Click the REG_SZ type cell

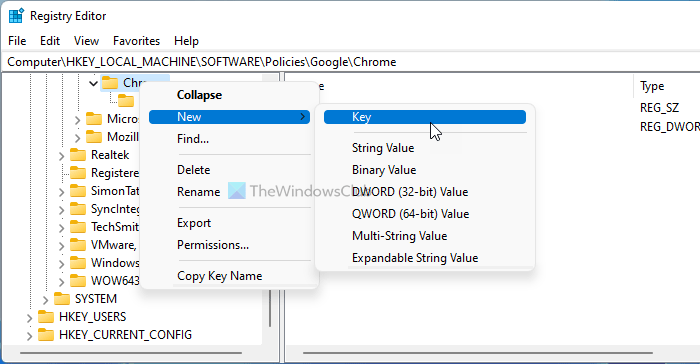click(659, 108)
